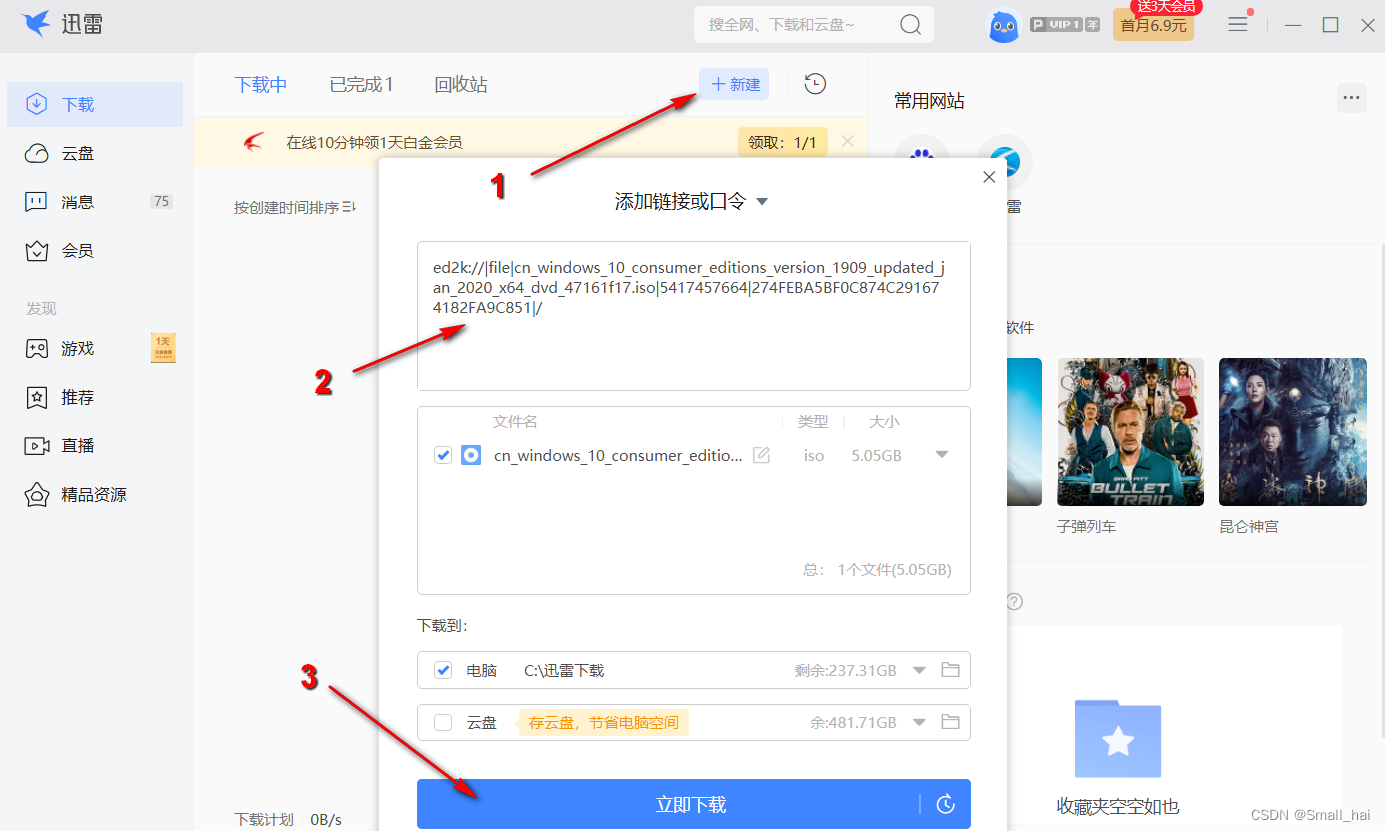This screenshot has width=1385, height=831.
Task: Click the 存云盘,节省电脑空间 tip
Action: point(604,722)
